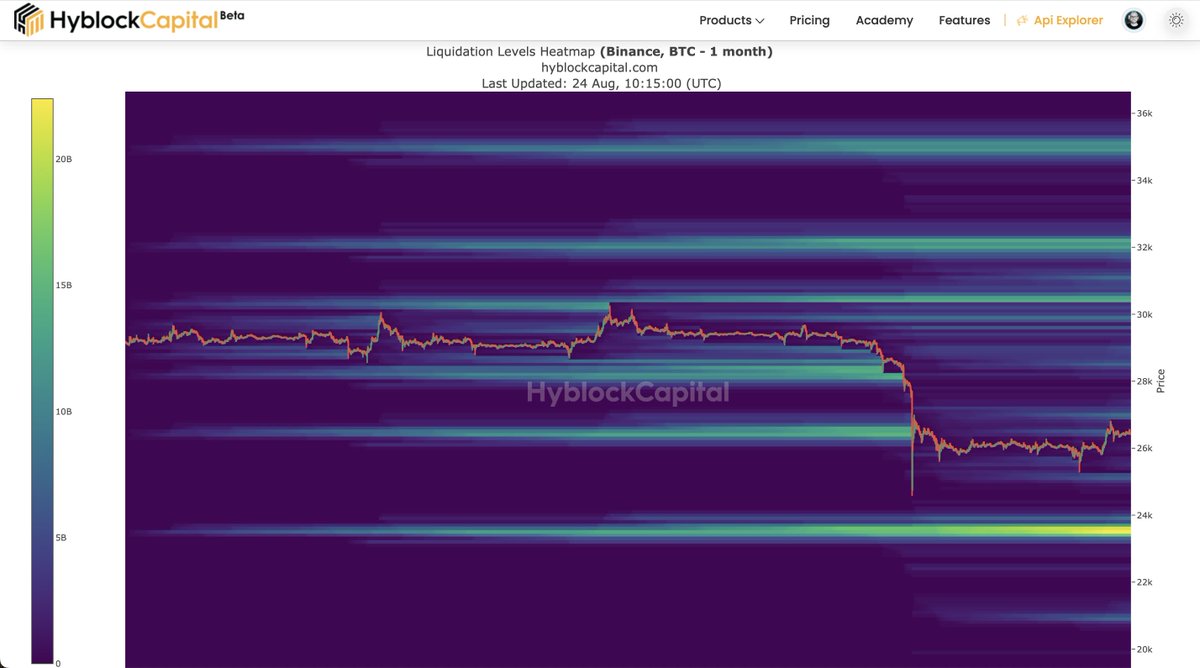Image resolution: width=1200 pixels, height=668 pixels.
Task: Click the 34k price axis label
Action: 1144,181
